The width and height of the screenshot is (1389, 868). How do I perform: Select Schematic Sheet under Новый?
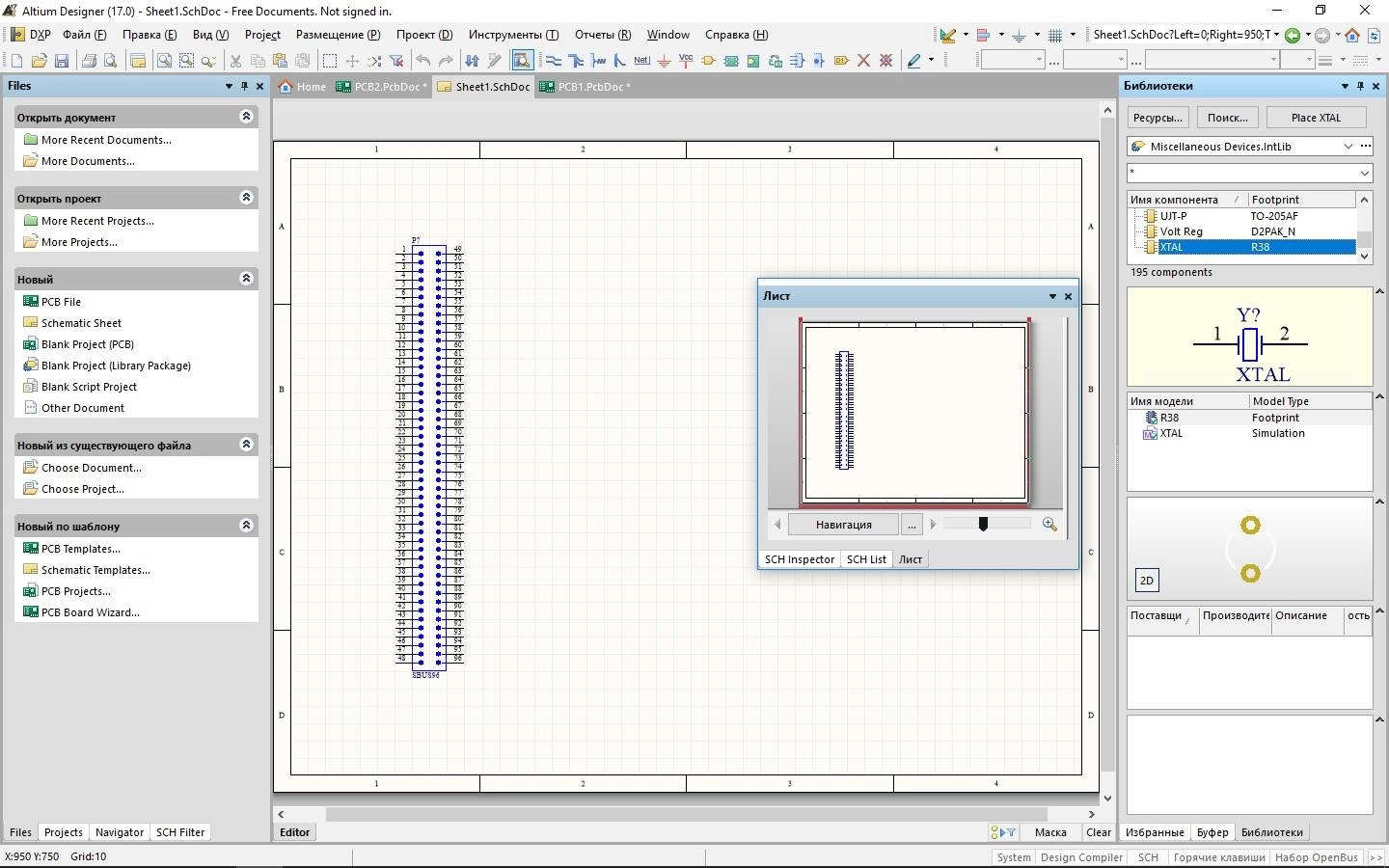point(81,323)
